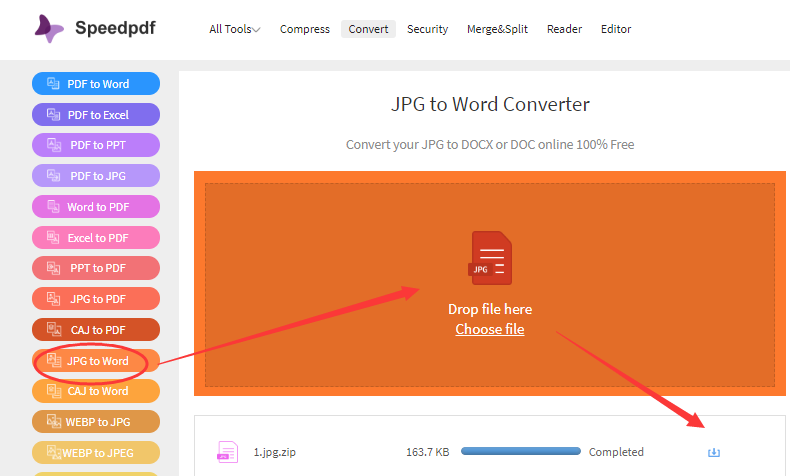The width and height of the screenshot is (790, 476).
Task: Open the Security menu item
Action: point(427,29)
